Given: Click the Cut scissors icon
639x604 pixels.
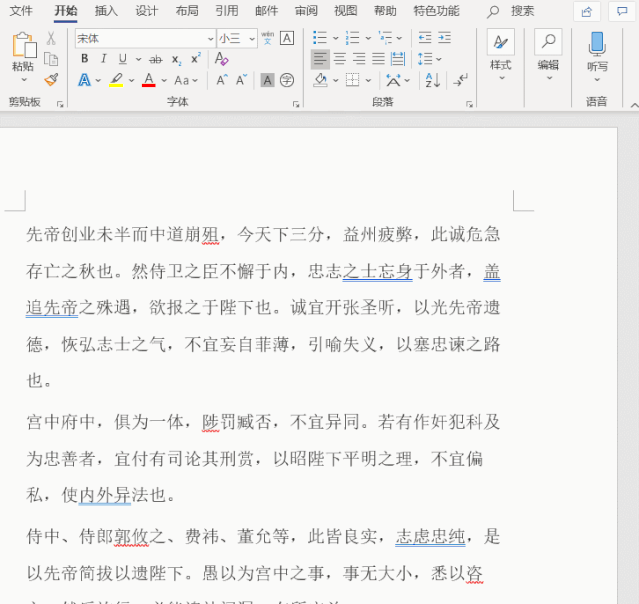Looking at the screenshot, I should 51,38.
